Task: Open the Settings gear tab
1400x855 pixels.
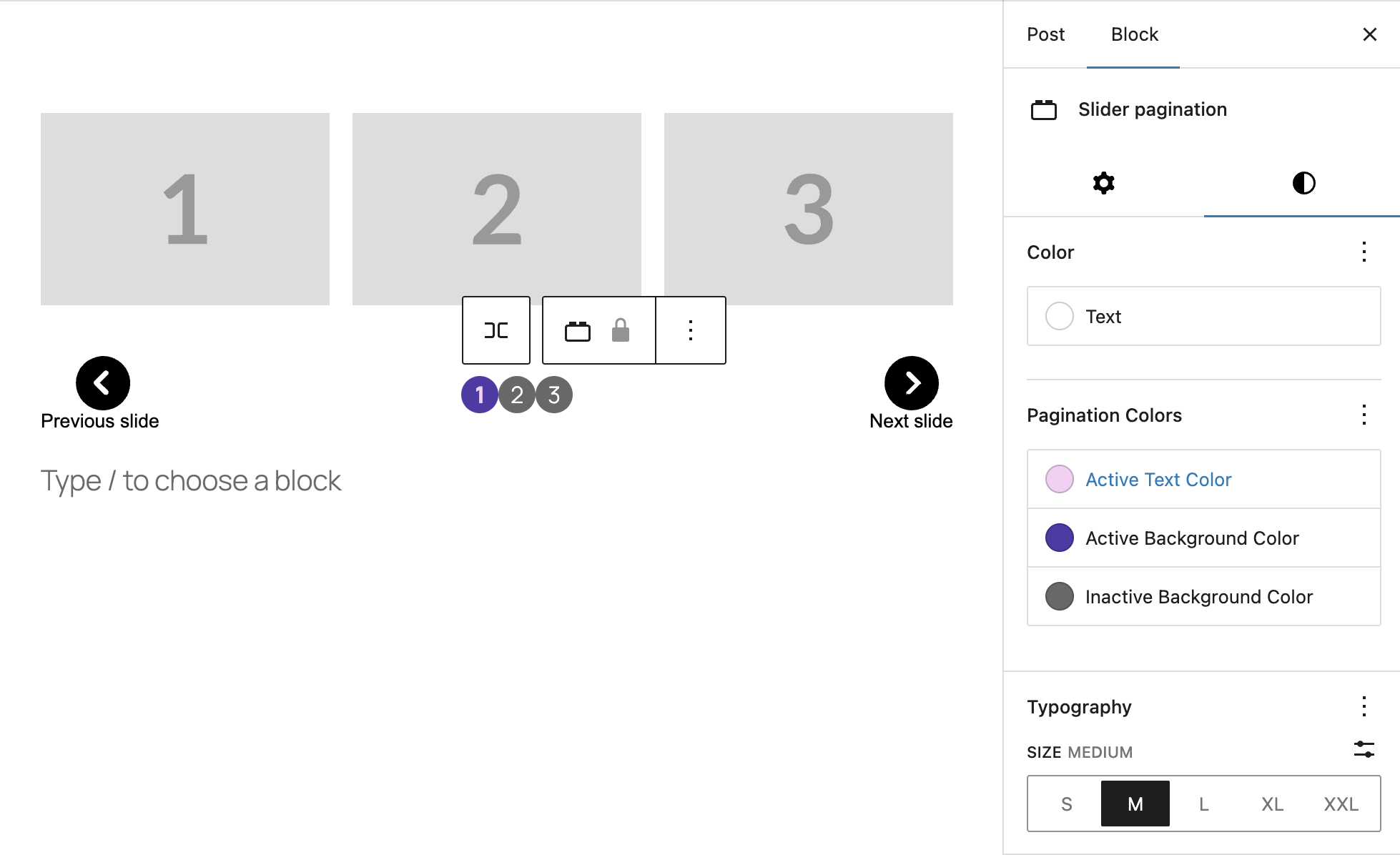Action: click(1104, 183)
